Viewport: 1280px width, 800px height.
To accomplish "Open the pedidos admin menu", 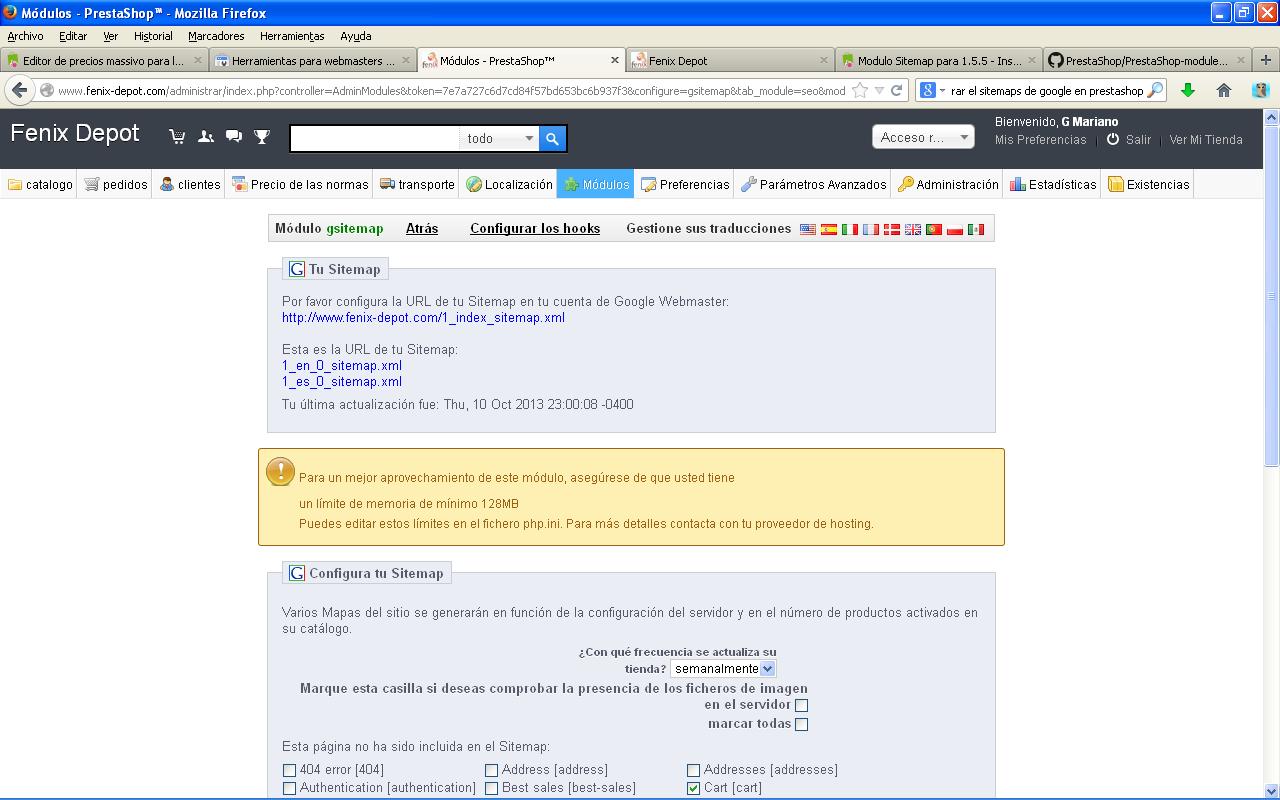I will (116, 184).
